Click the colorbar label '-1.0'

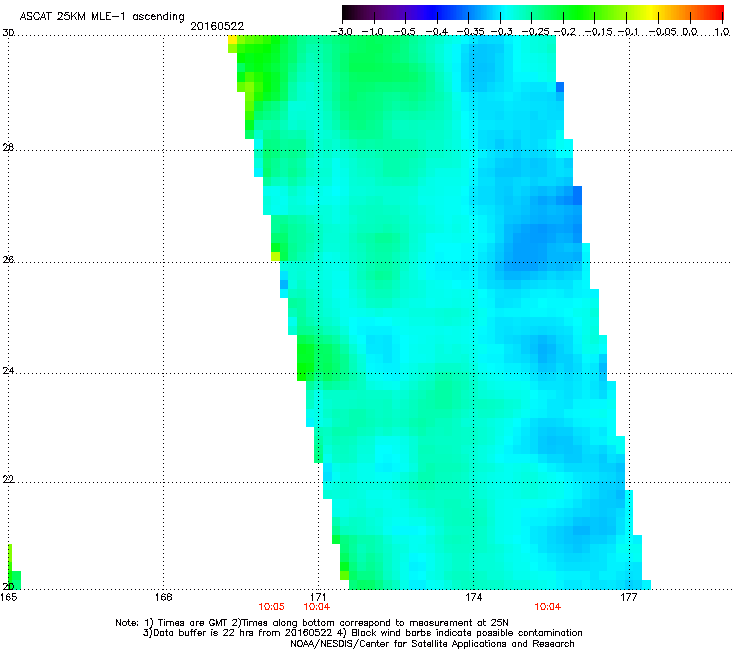(x=372, y=32)
